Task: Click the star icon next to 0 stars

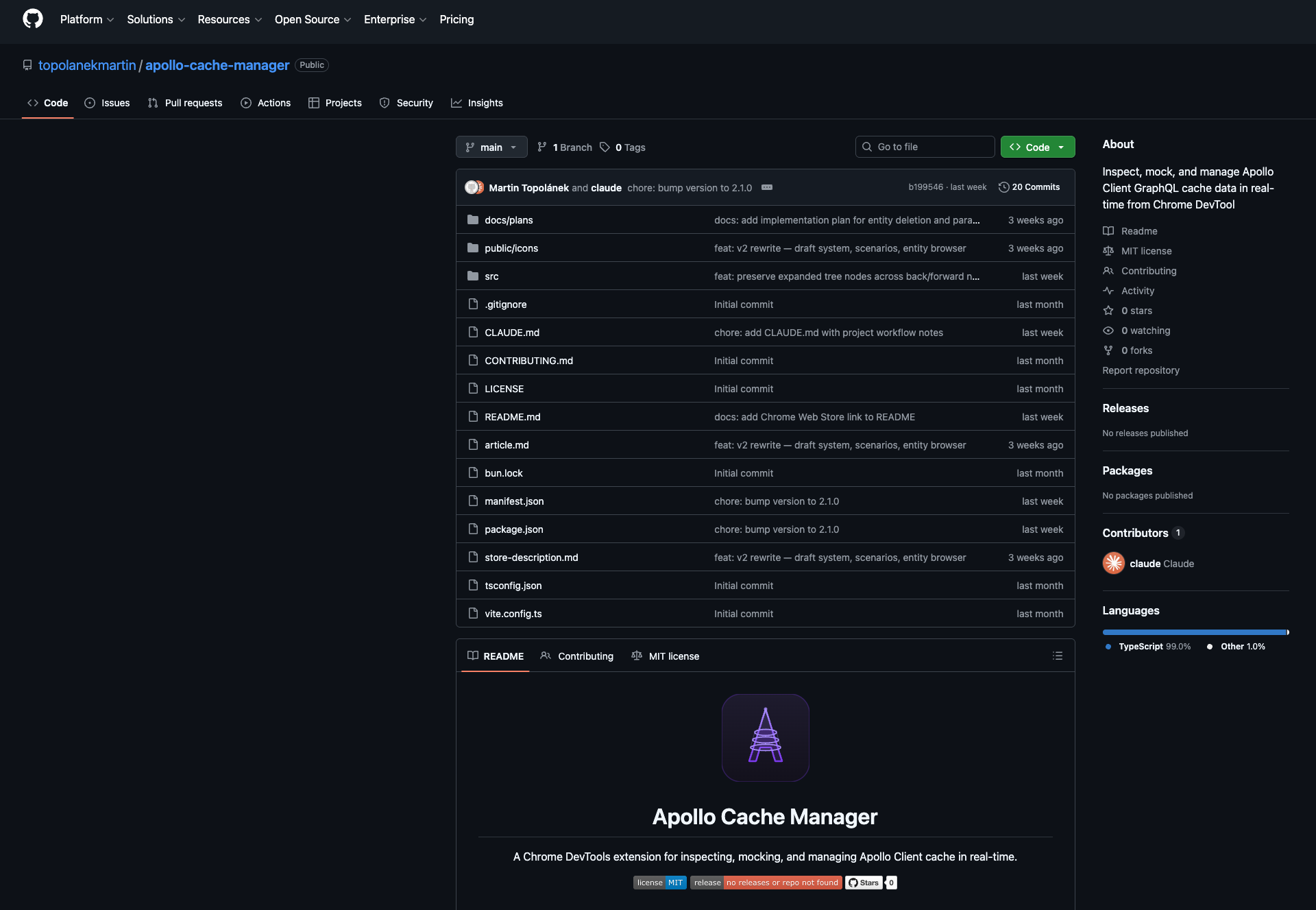Action: coord(1108,311)
